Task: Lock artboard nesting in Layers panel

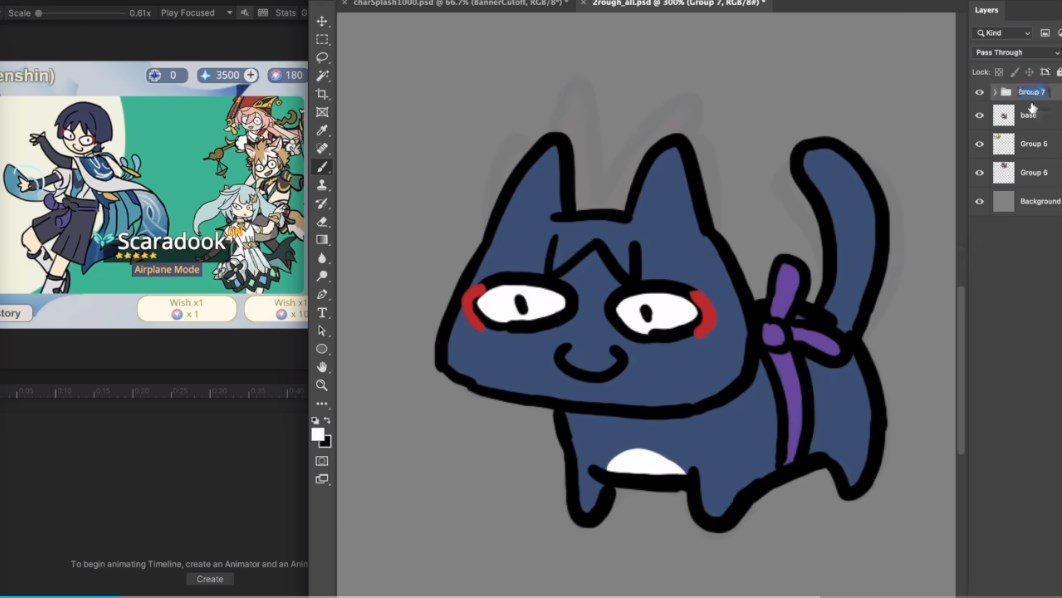Action: click(x=1045, y=72)
